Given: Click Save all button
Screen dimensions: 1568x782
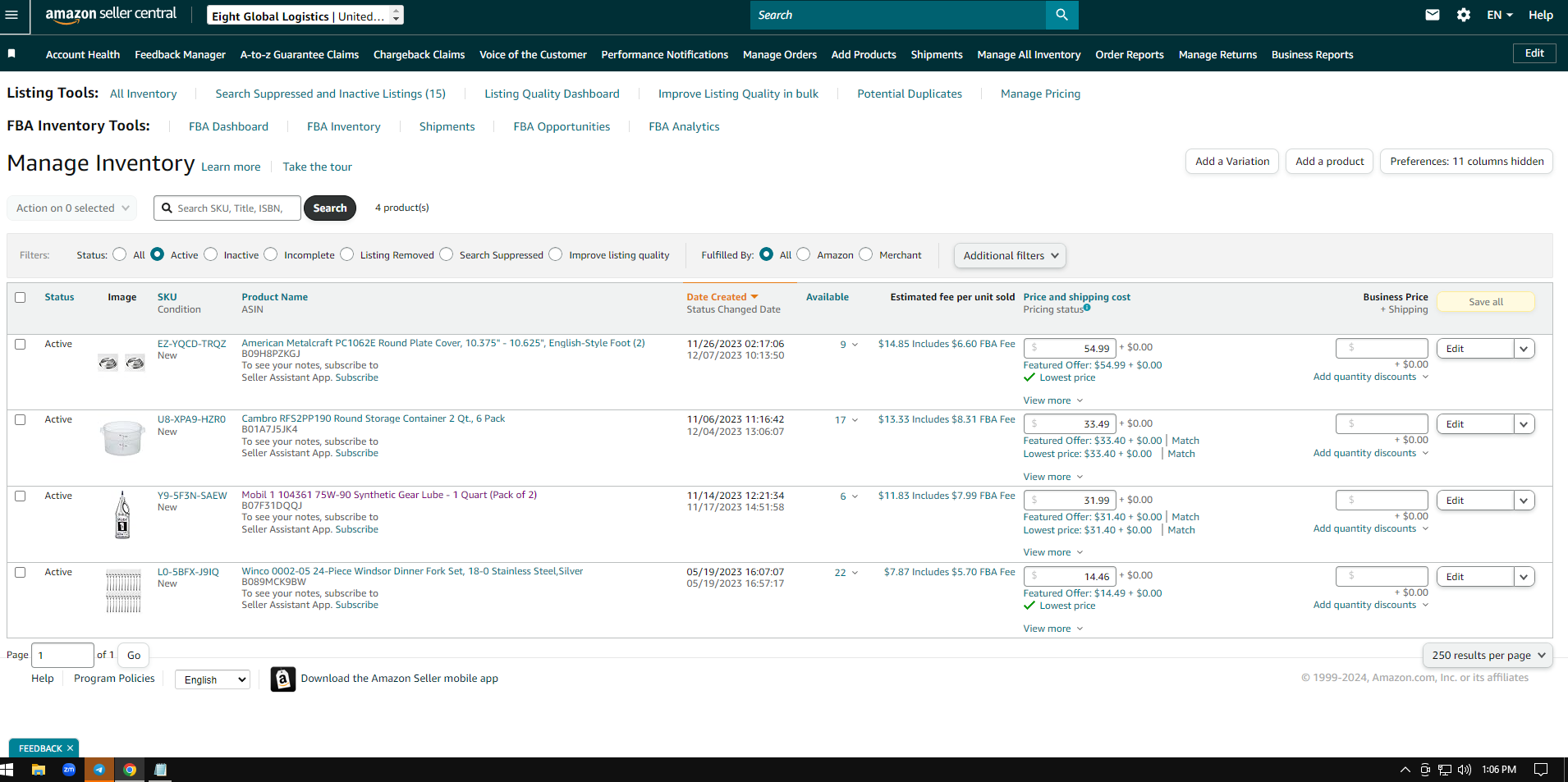Looking at the screenshot, I should pos(1486,302).
